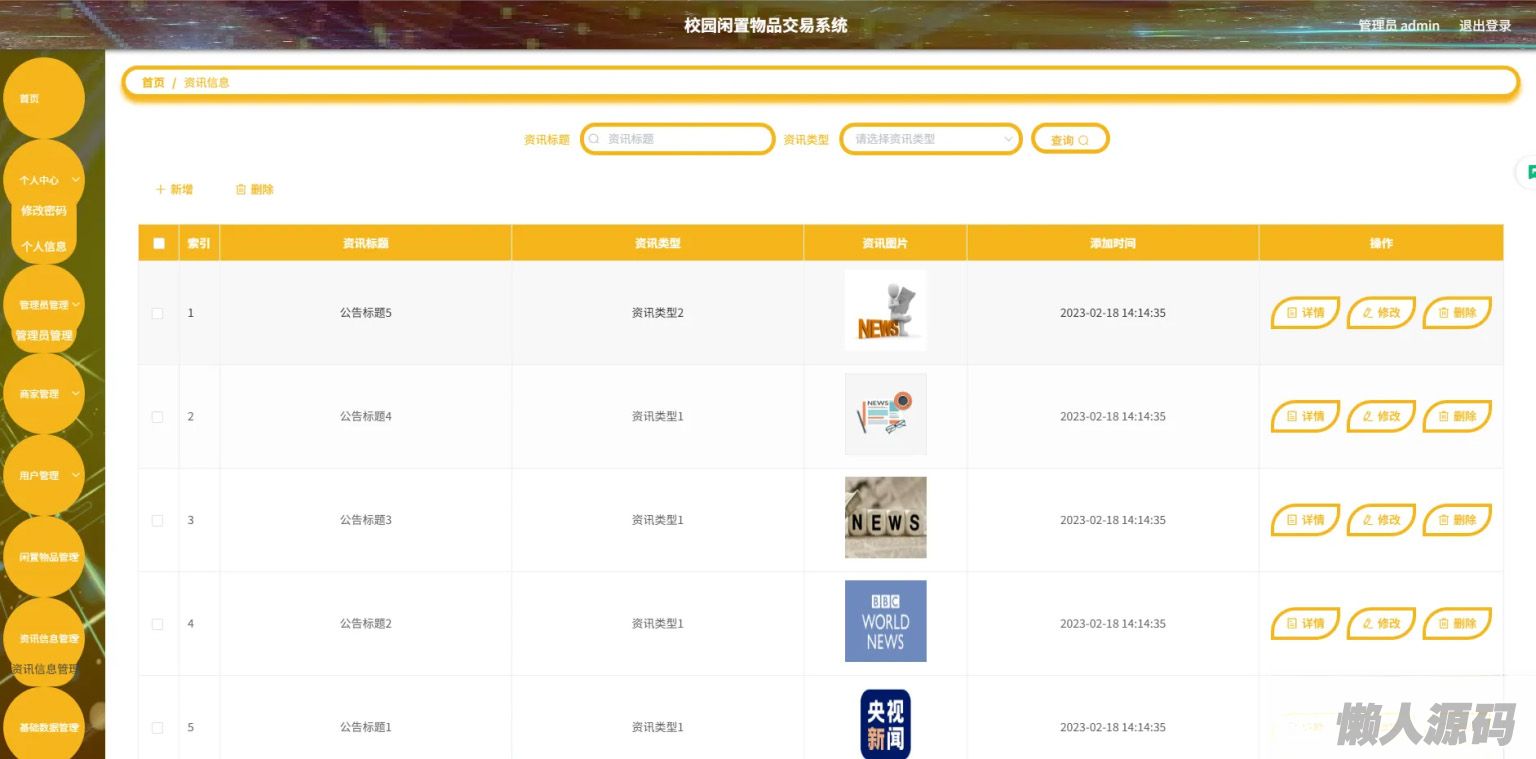Click the 首页 breadcrumb link
This screenshot has height=759, width=1536.
point(153,83)
